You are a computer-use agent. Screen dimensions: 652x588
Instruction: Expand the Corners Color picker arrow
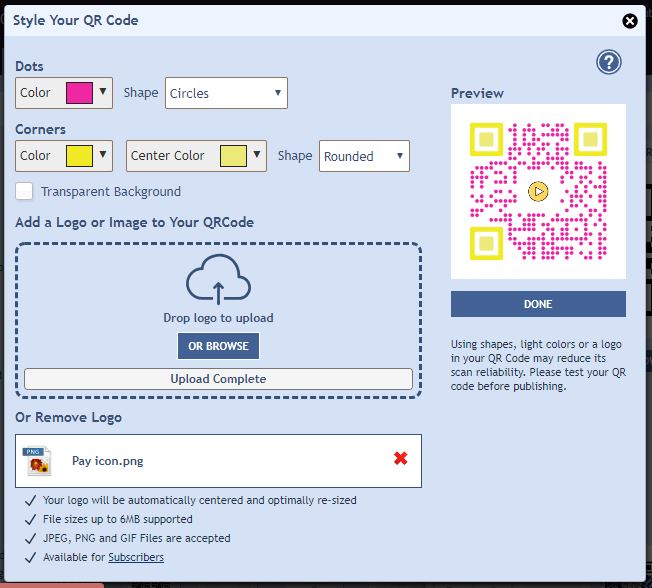(103, 154)
